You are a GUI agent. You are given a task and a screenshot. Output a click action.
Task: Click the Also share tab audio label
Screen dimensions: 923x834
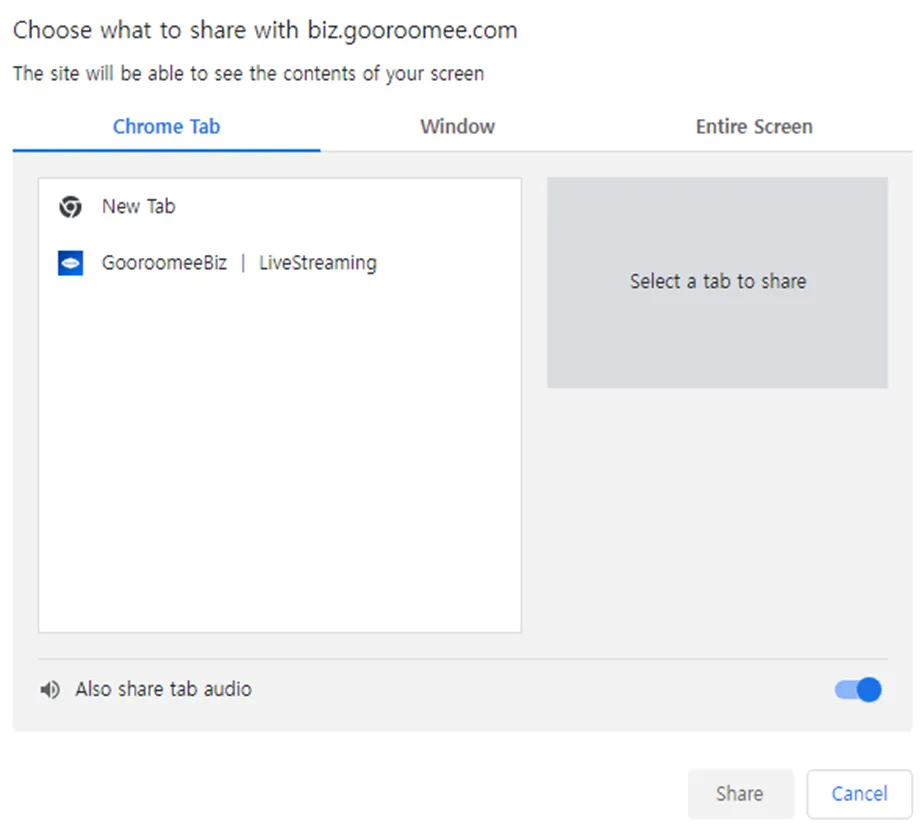coord(164,689)
